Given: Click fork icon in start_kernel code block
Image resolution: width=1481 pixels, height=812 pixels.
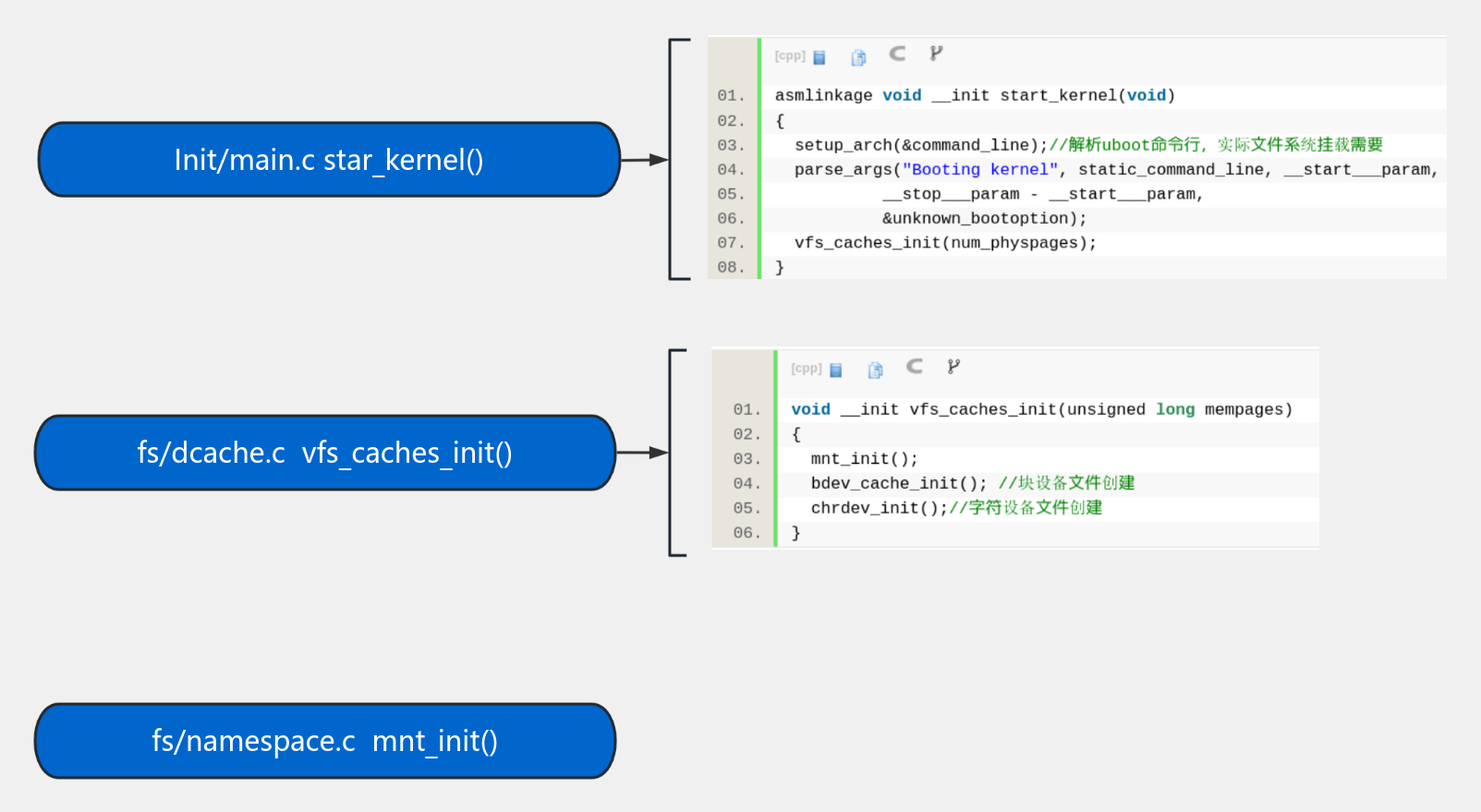Looking at the screenshot, I should pyautogui.click(x=936, y=54).
